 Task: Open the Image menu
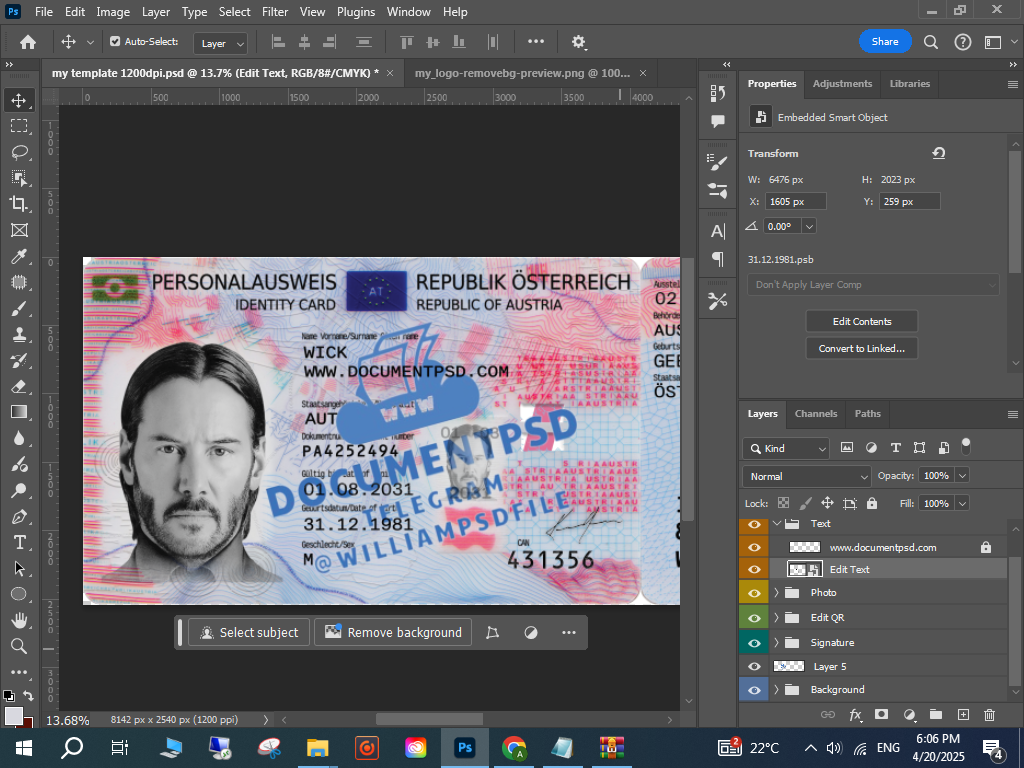(x=113, y=12)
